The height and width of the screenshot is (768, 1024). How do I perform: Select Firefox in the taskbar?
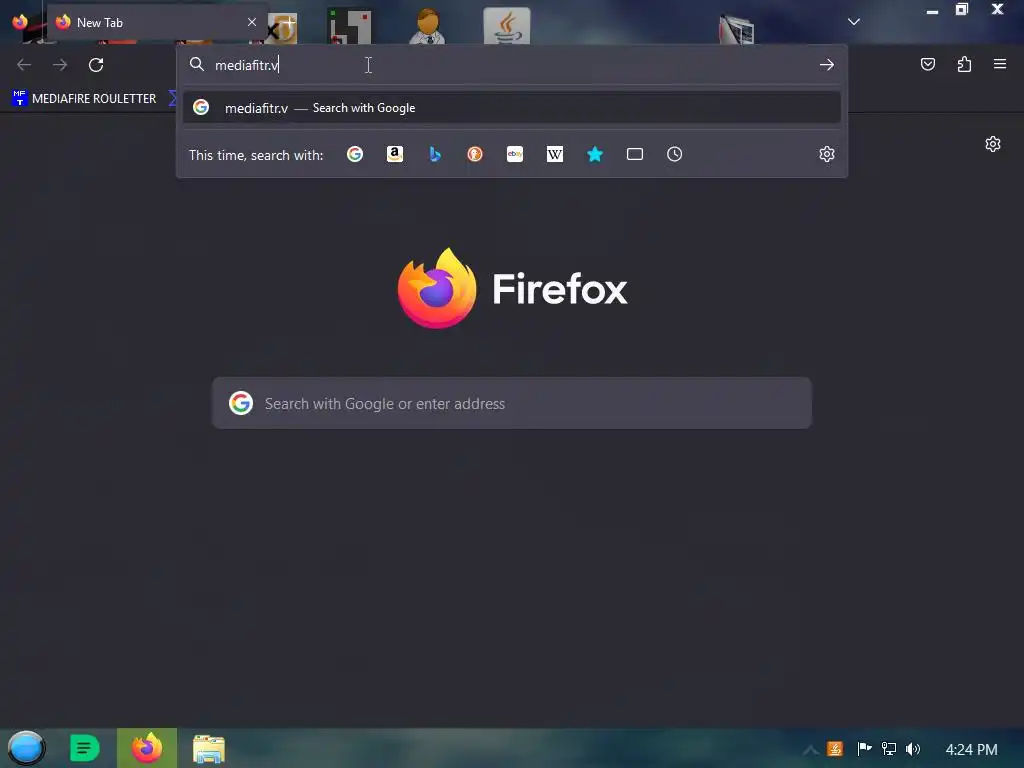coord(147,748)
